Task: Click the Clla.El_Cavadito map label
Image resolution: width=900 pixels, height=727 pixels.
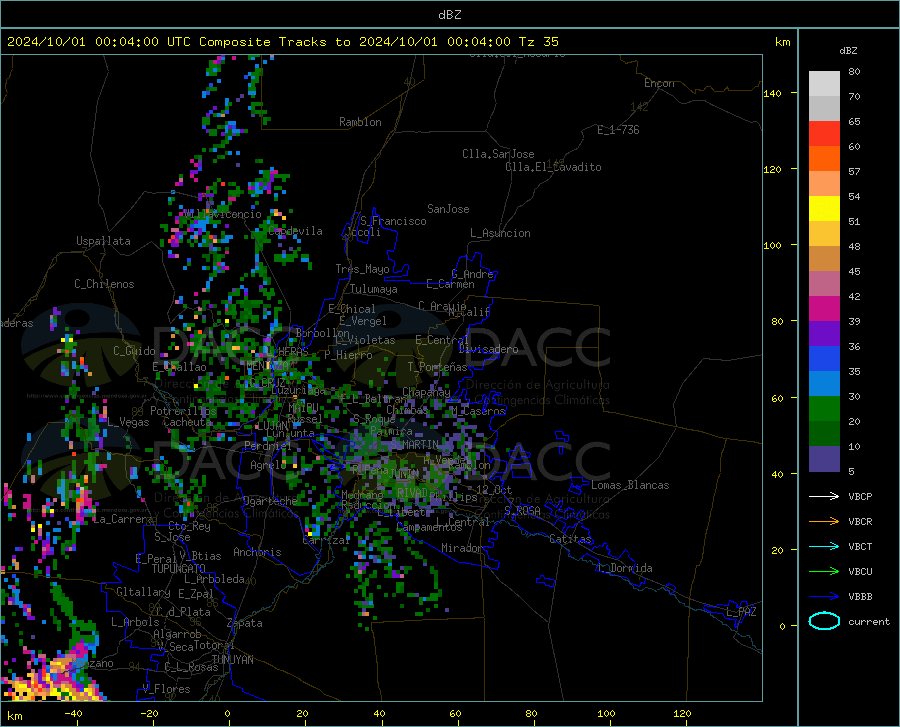Action: point(553,167)
